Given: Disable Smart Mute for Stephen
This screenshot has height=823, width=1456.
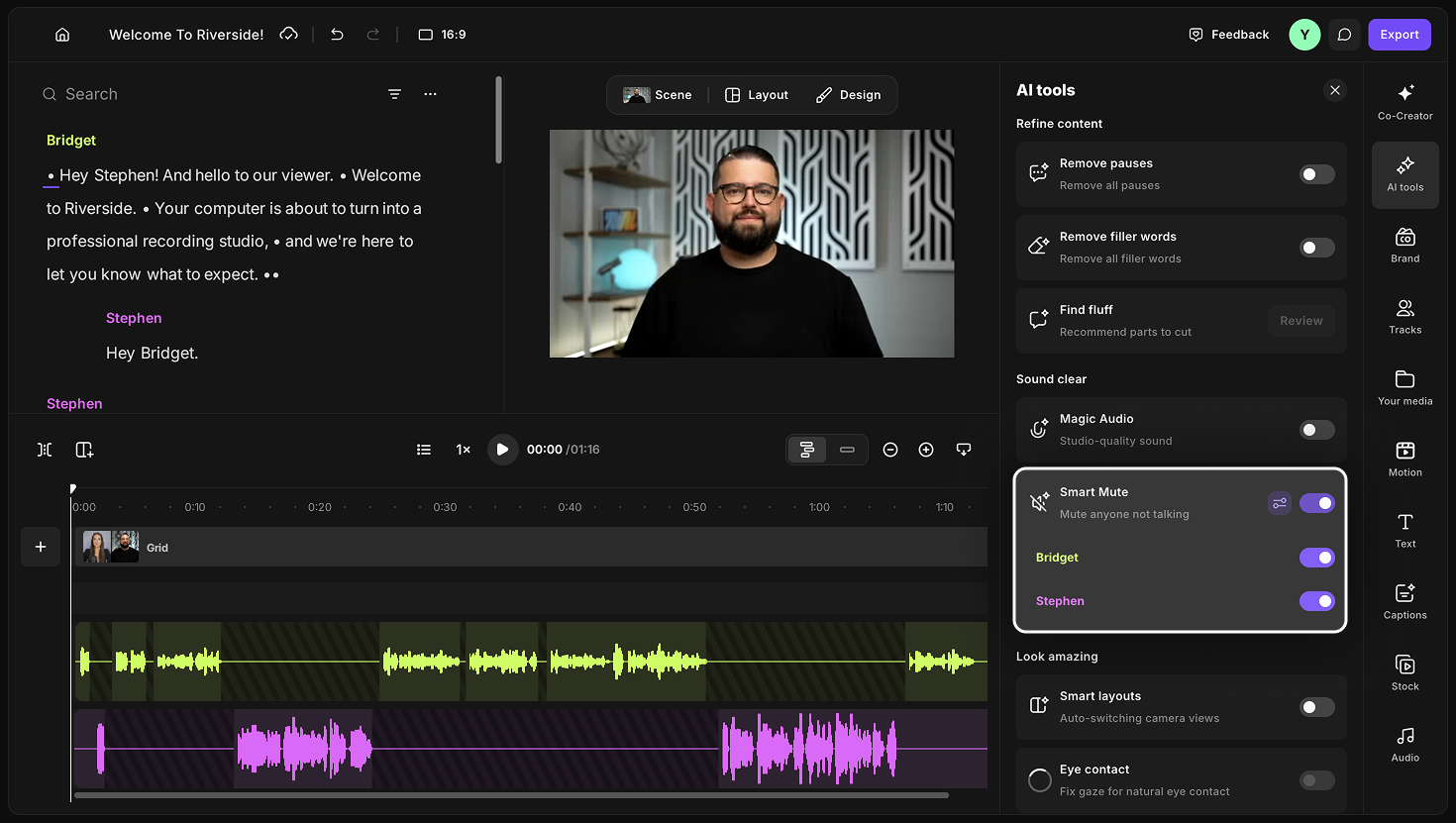Looking at the screenshot, I should 1316,601.
